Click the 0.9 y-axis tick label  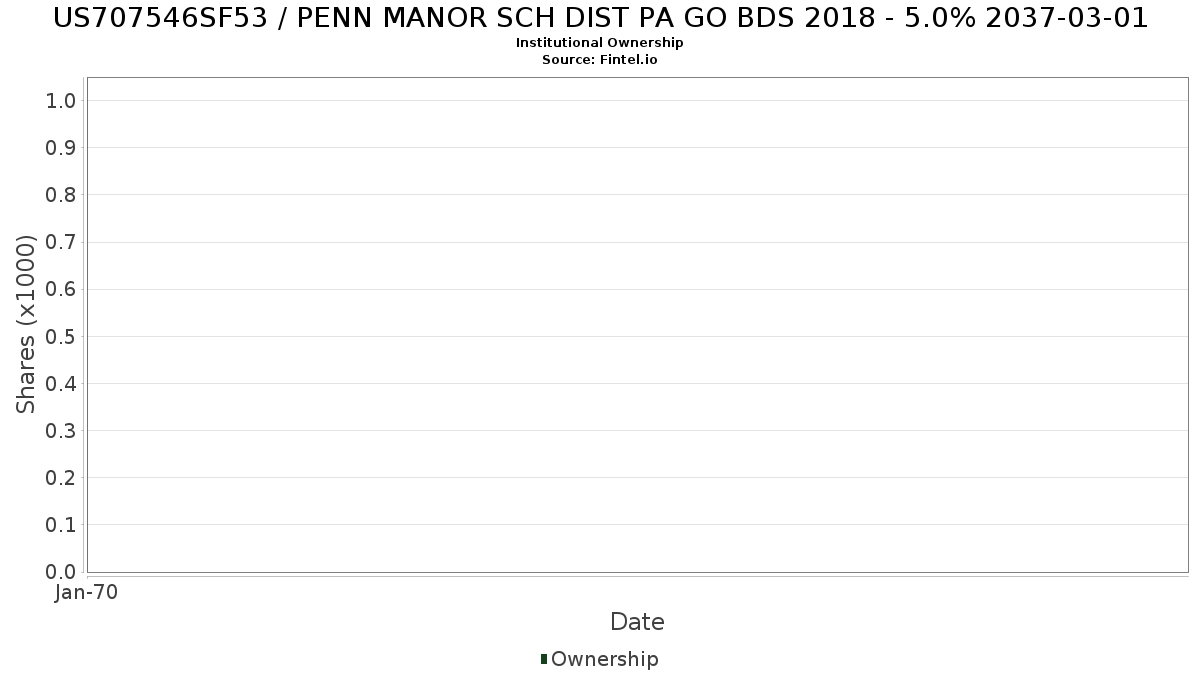coord(61,148)
